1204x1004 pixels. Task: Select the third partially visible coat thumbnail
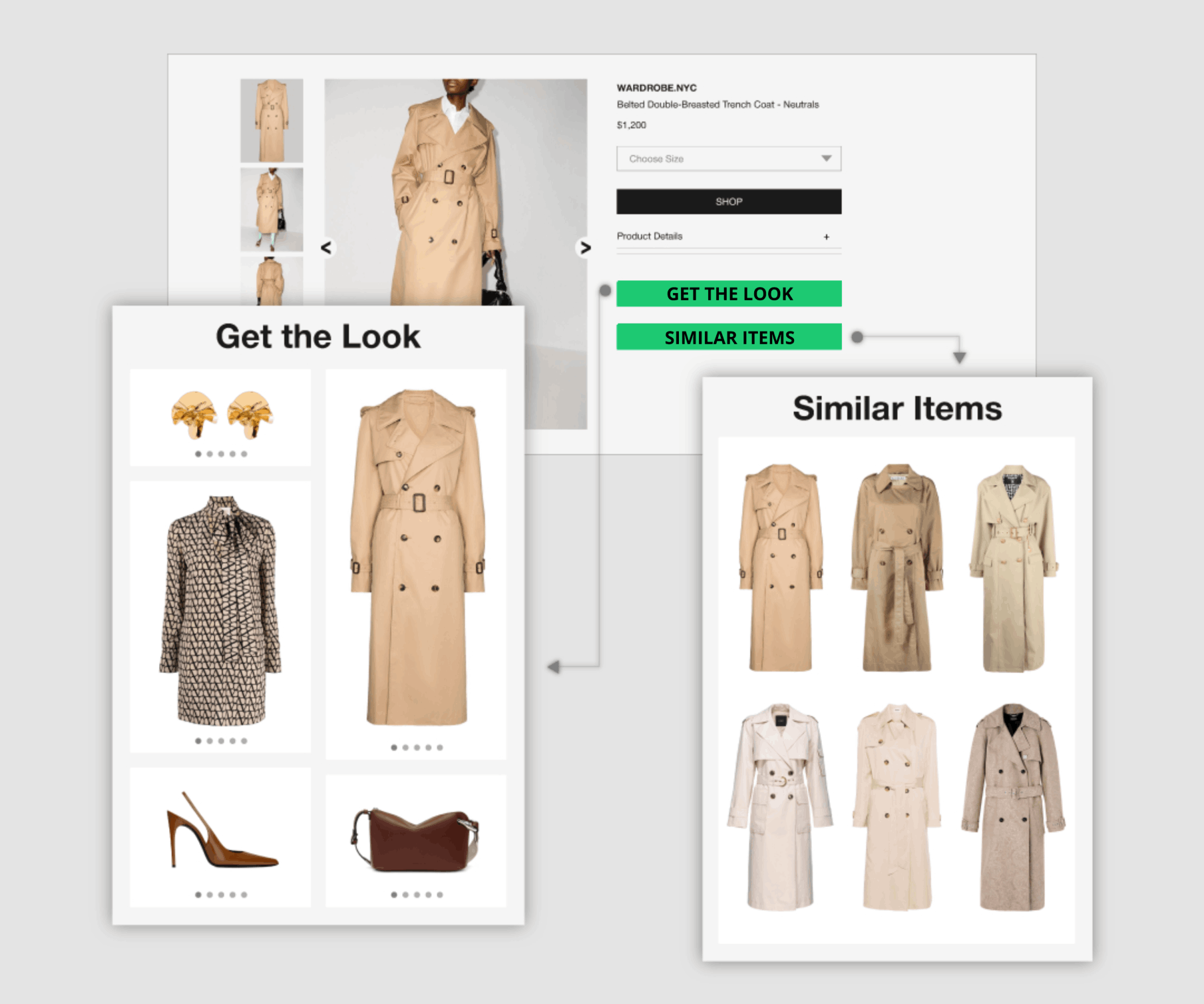coord(272,281)
